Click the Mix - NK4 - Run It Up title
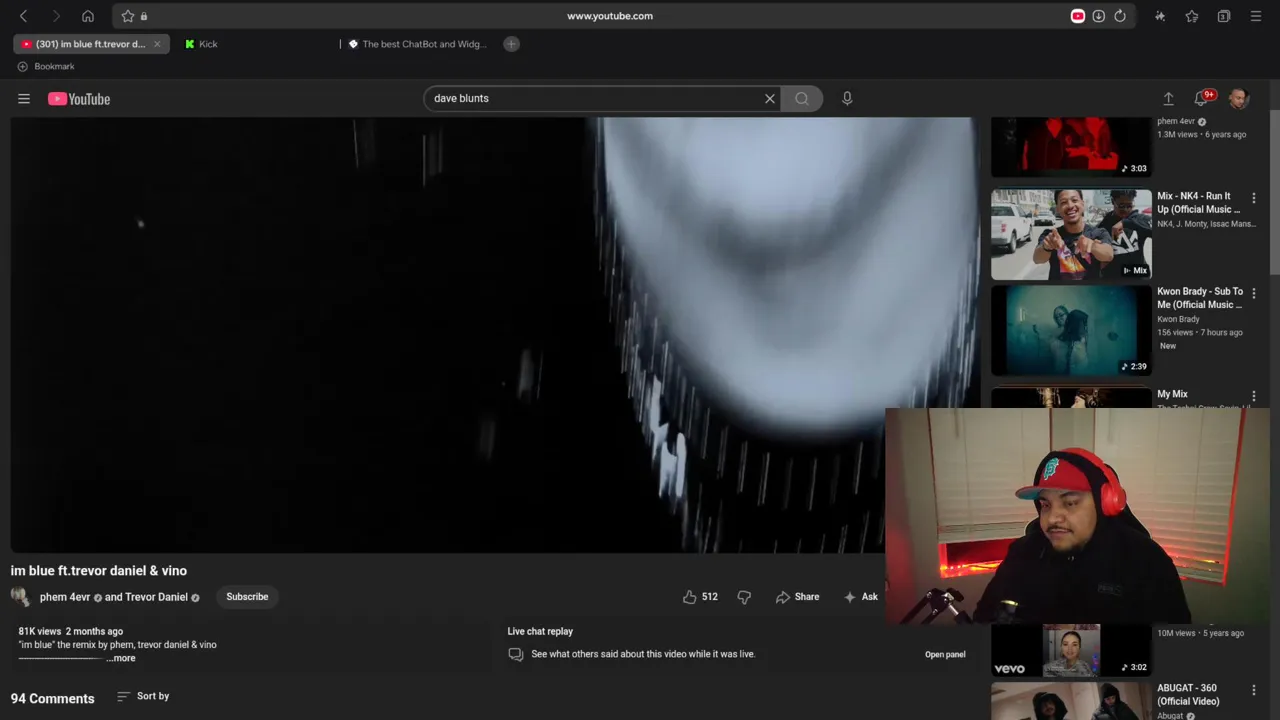Viewport: 1280px width, 720px height. coord(1198,203)
